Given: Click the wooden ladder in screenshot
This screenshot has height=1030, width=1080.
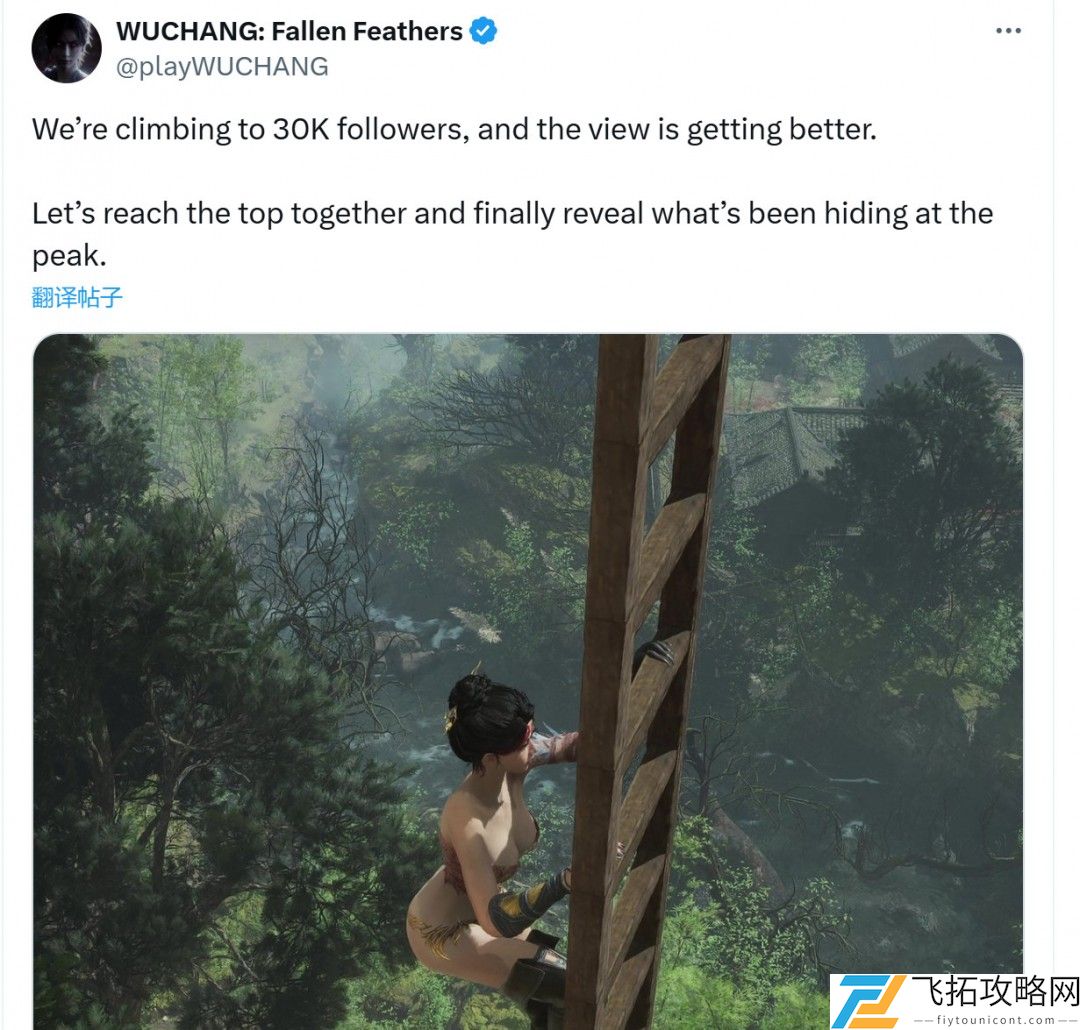Looking at the screenshot, I should (x=643, y=681).
